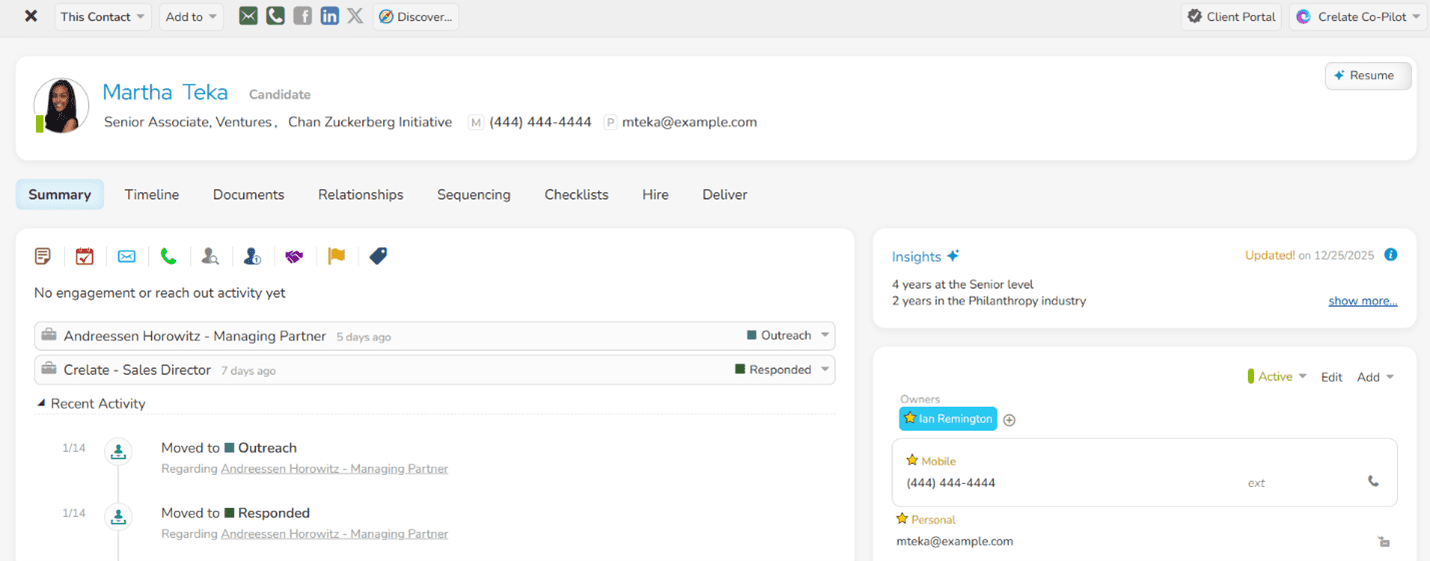Click the blue person info icon
The height and width of the screenshot is (561, 1430).
click(x=252, y=256)
